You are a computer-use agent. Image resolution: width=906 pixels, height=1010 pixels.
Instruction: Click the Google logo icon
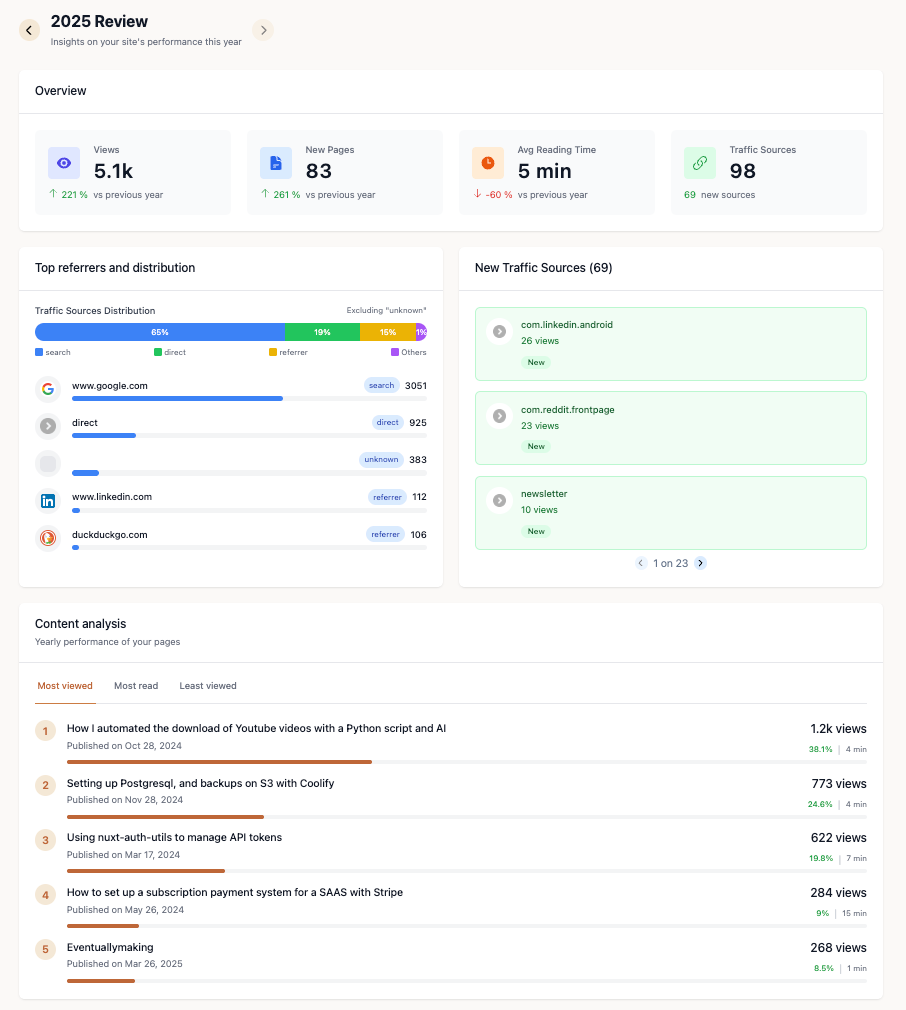[47, 389]
